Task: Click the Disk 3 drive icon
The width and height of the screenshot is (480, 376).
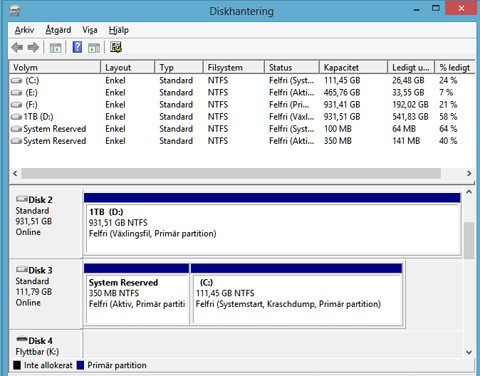Action: 22,269
